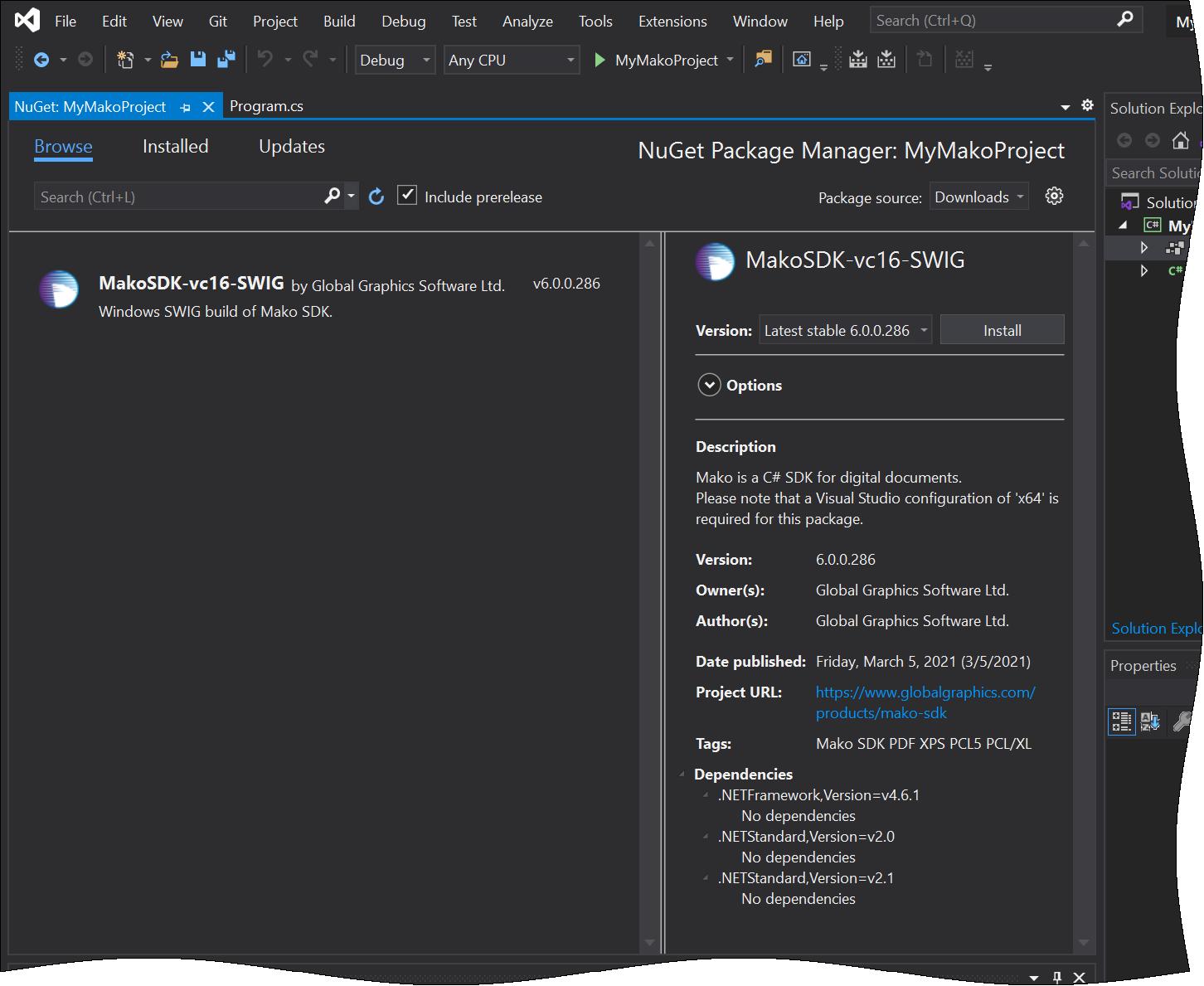The height and width of the screenshot is (986, 1204).
Task: Click the green Start debugging arrow
Action: (x=600, y=60)
